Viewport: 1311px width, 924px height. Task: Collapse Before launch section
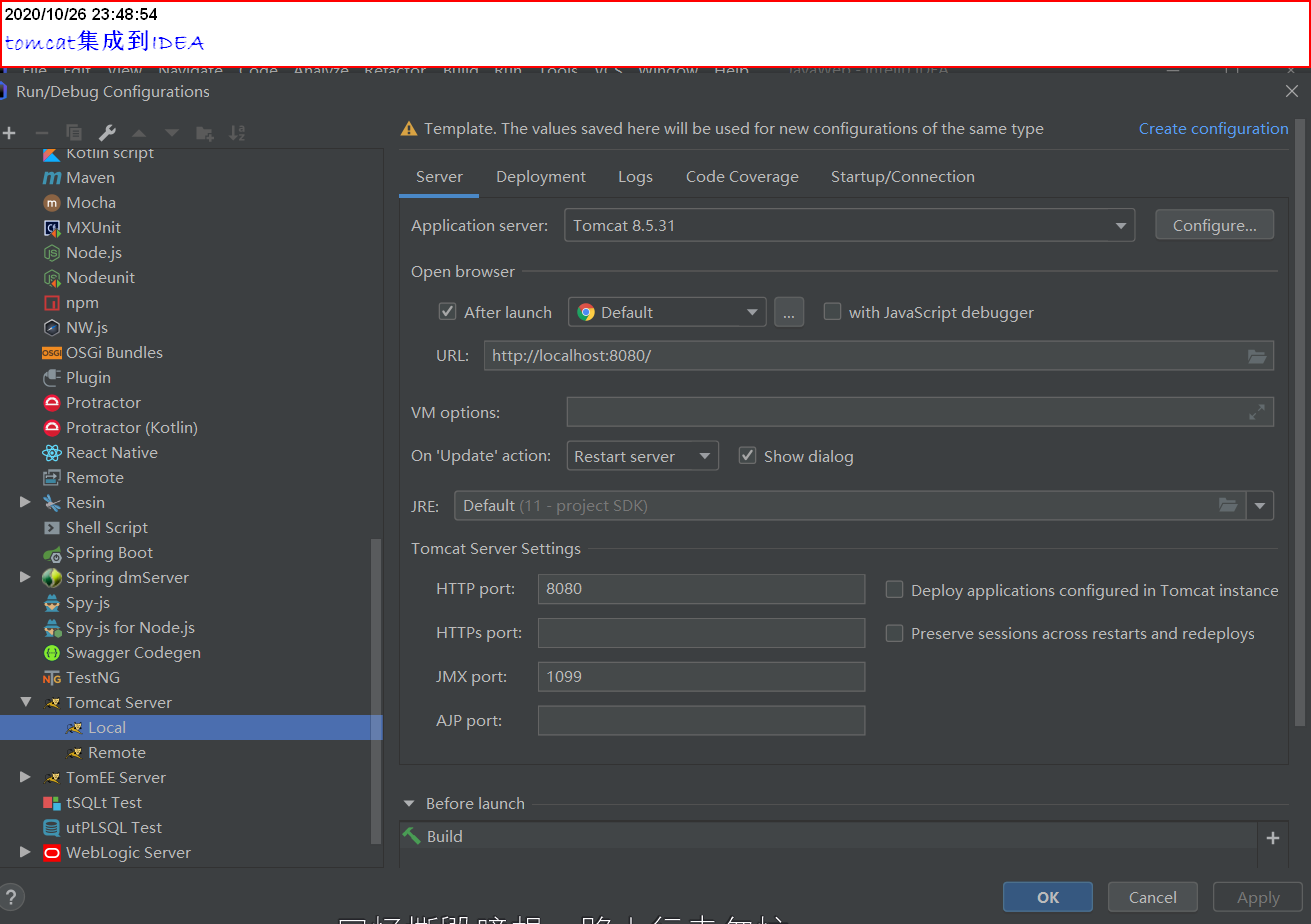coord(408,804)
